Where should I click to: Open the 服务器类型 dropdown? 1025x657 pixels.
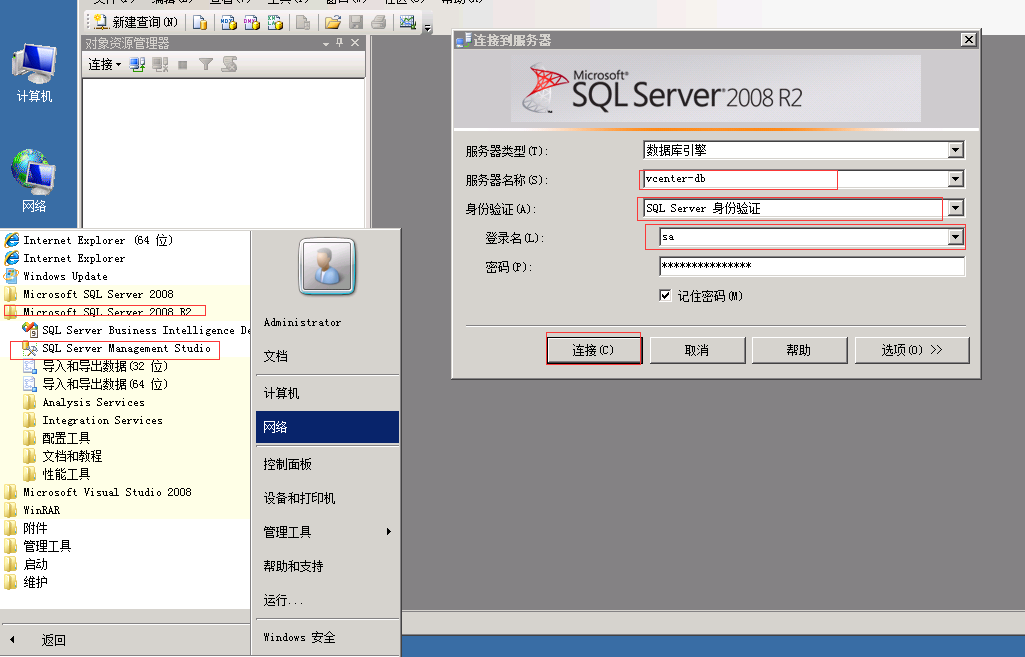[956, 150]
